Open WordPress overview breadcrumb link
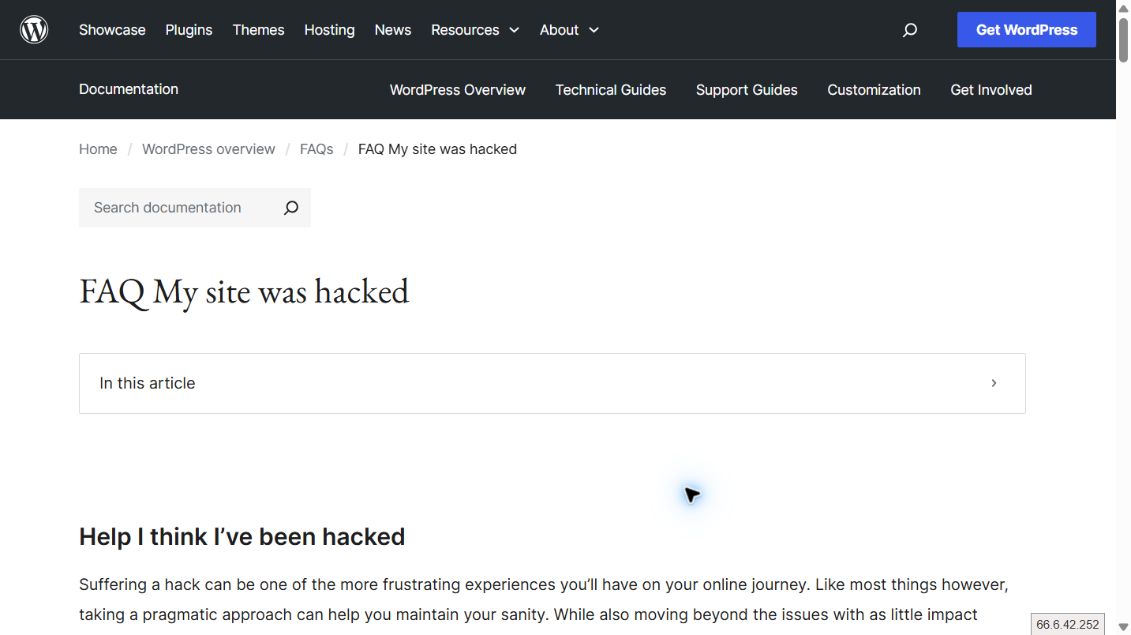The width and height of the screenshot is (1131, 635). point(208,149)
